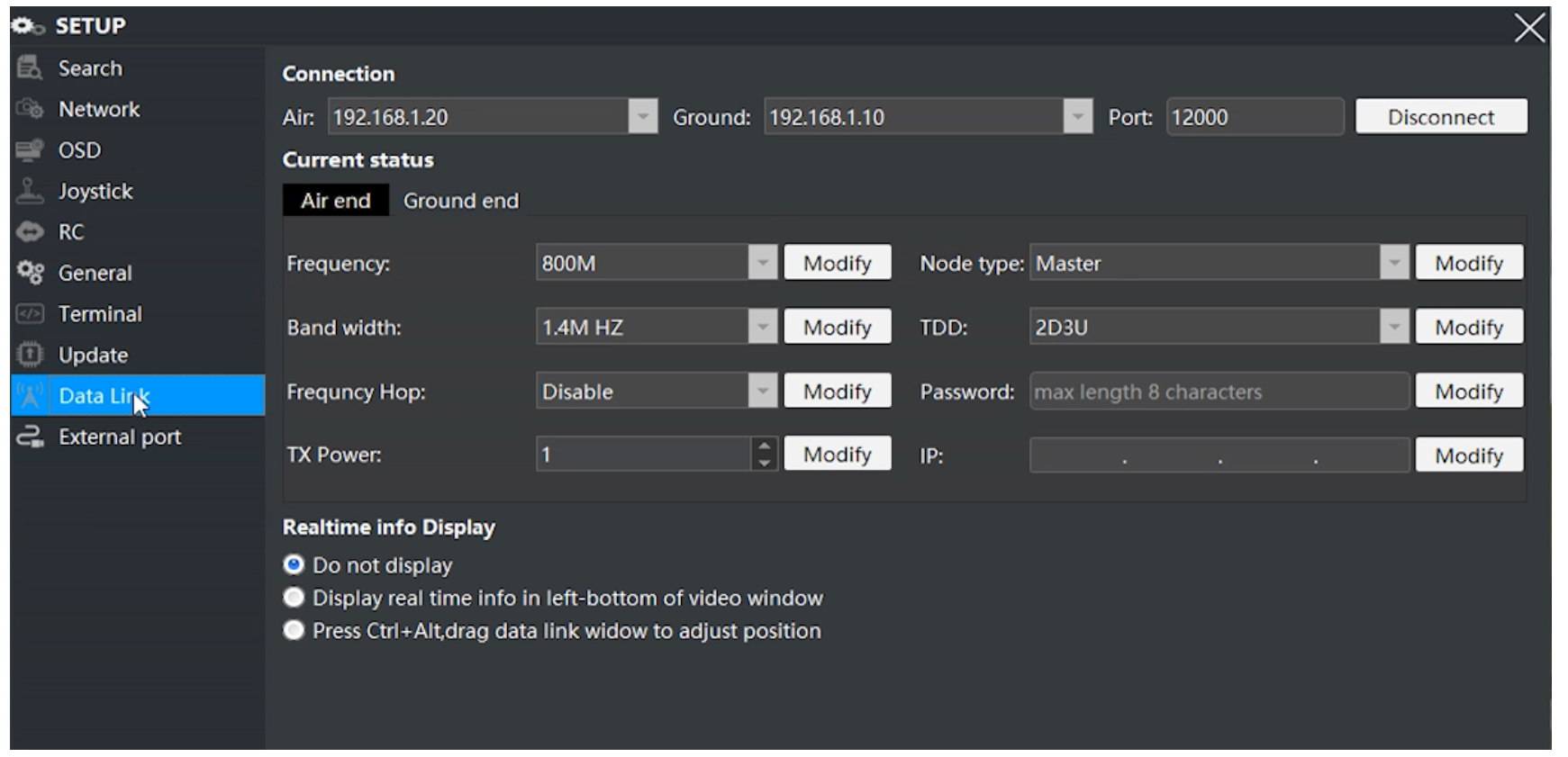Open the Node type Master dropdown

pyautogui.click(x=1393, y=263)
